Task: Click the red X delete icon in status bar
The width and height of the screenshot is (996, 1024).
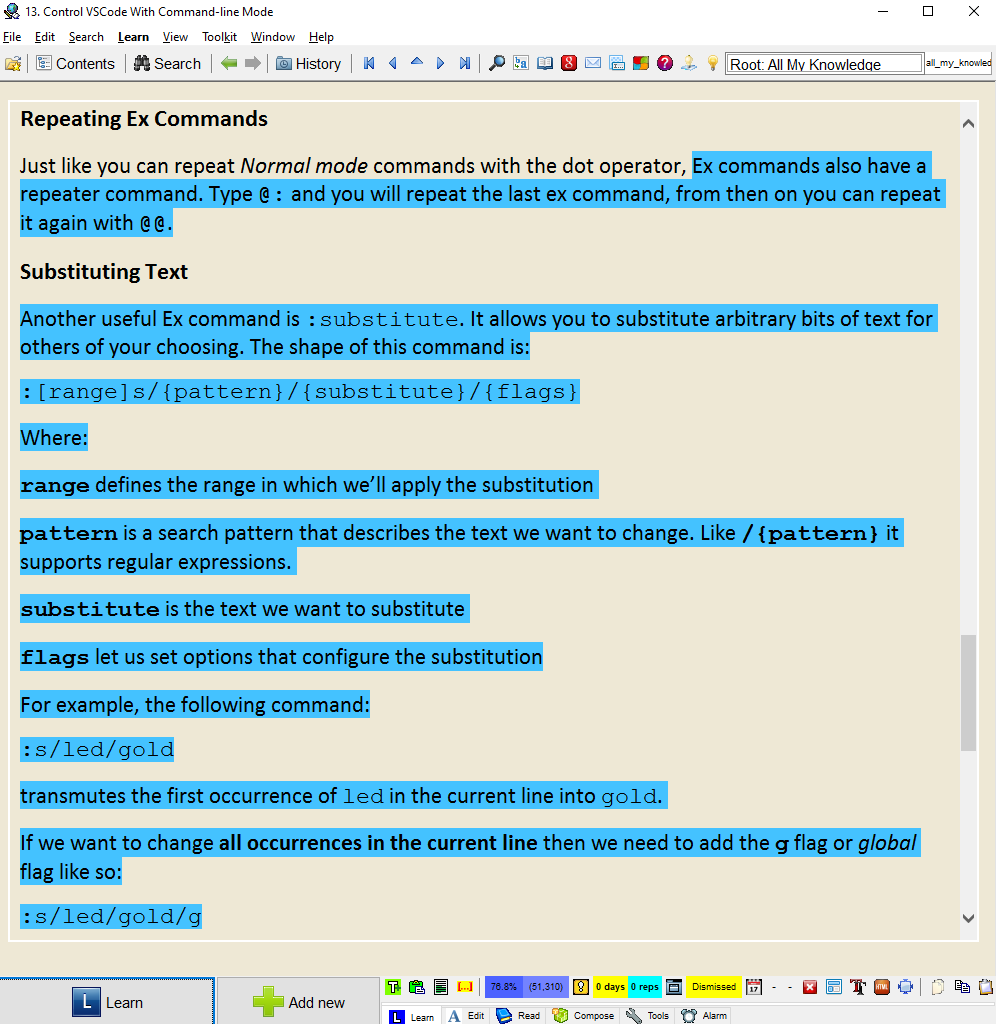Action: pyautogui.click(x=809, y=987)
